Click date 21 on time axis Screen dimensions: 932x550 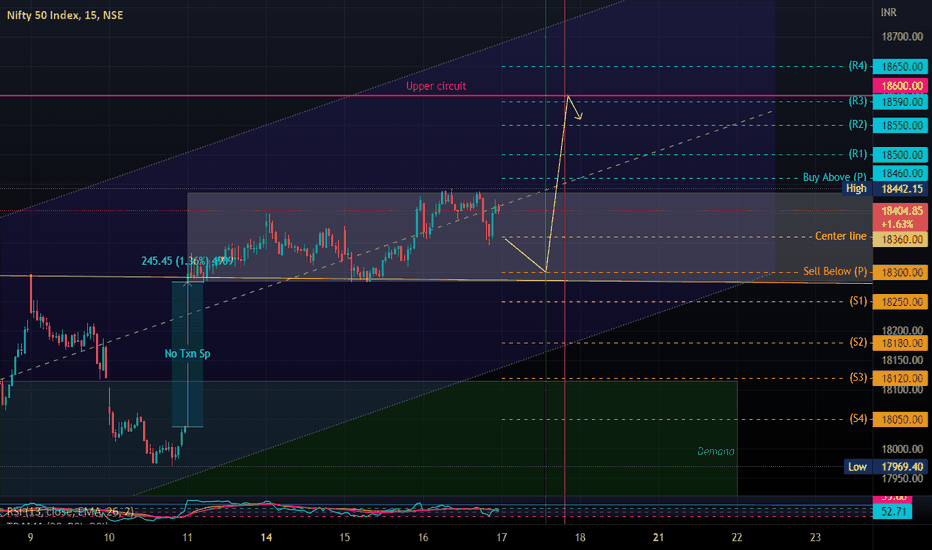[659, 538]
